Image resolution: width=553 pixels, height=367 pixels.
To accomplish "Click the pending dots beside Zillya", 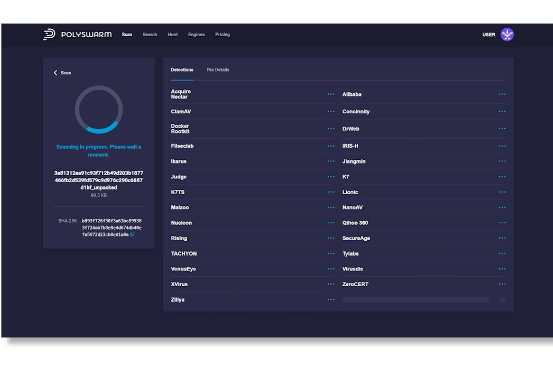I will click(331, 300).
